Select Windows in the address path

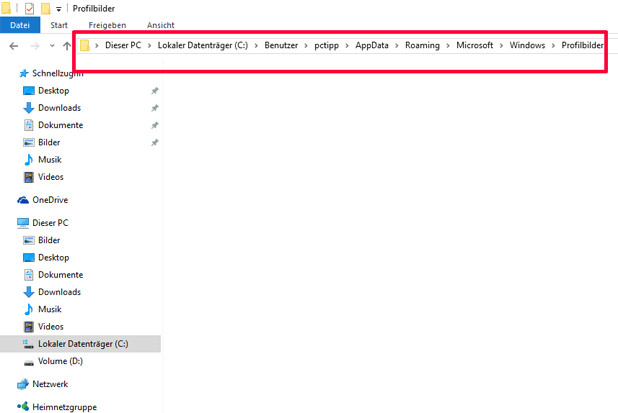click(527, 45)
